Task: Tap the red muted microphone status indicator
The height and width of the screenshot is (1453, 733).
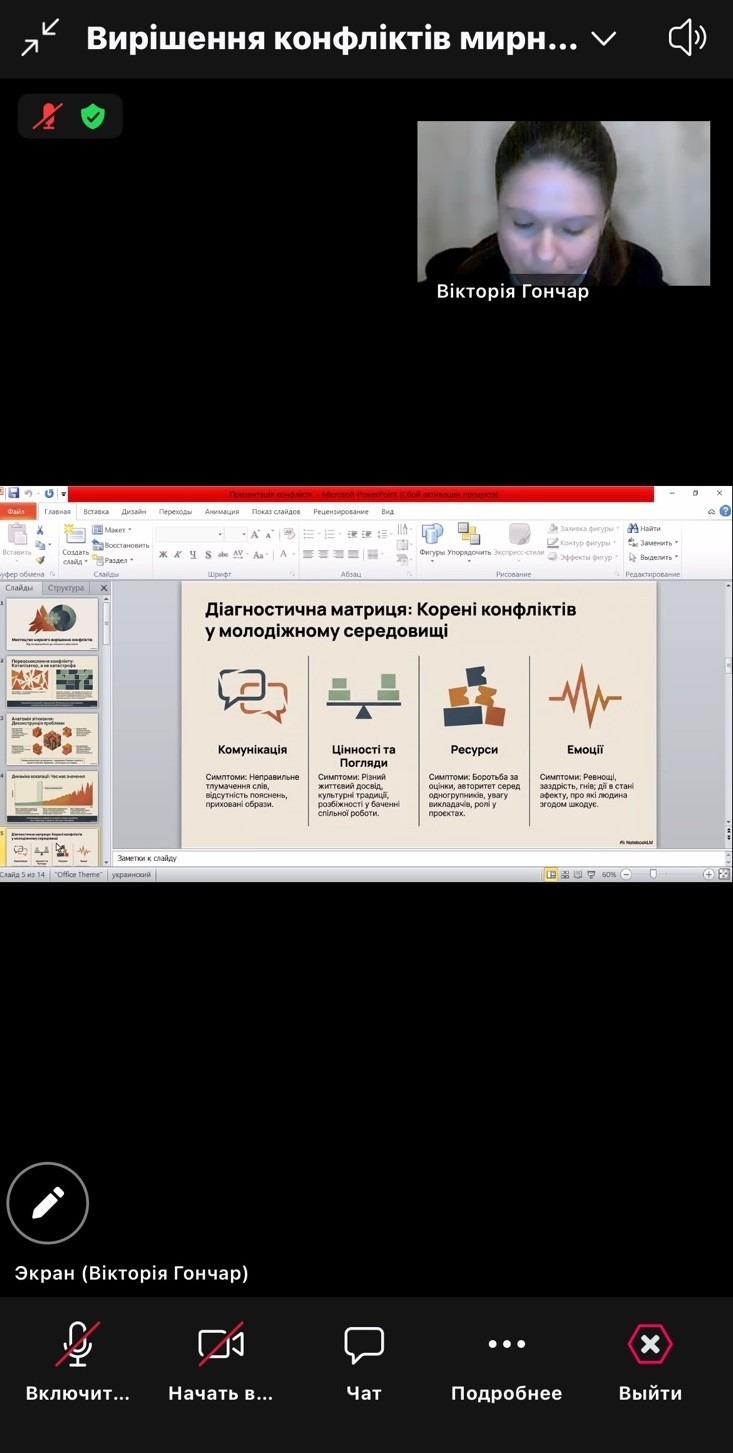Action: [46, 116]
